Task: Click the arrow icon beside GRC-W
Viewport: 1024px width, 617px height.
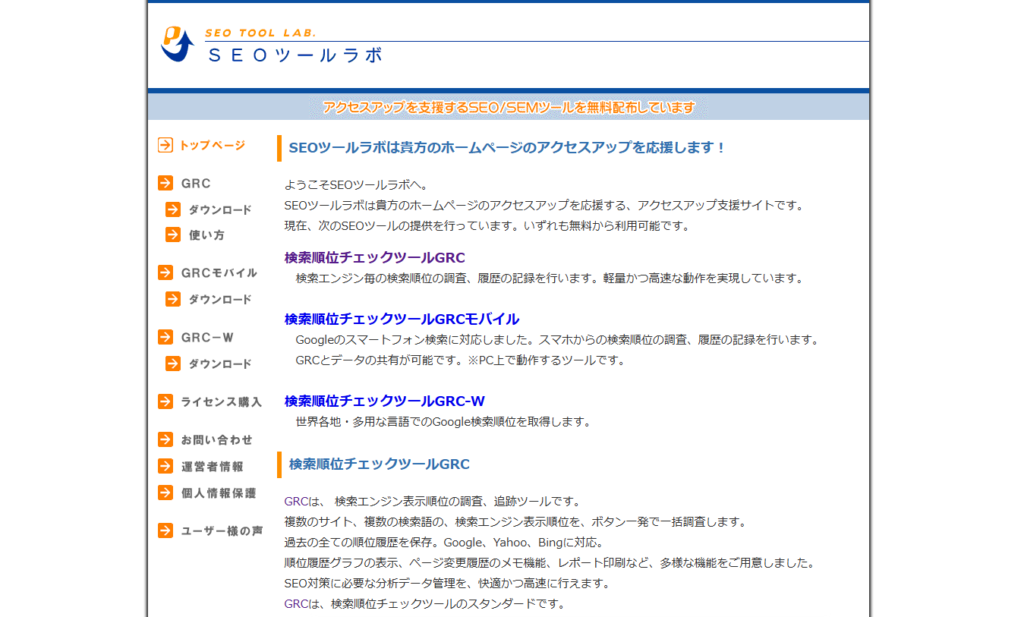Action: (165, 337)
